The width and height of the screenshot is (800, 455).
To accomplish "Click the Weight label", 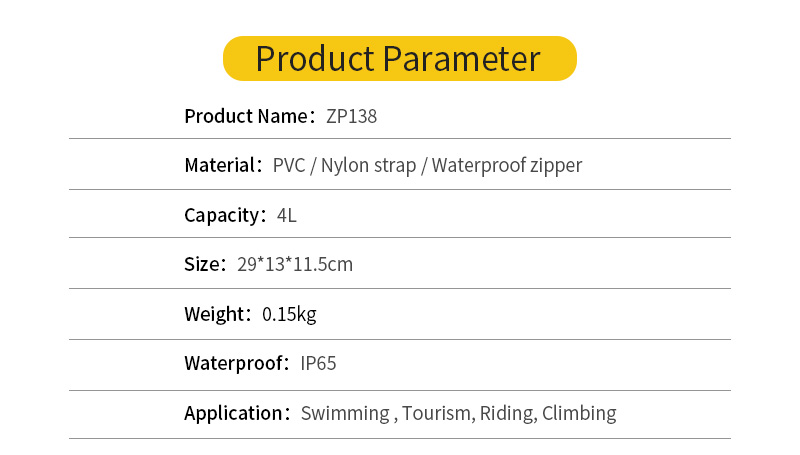I will 216,314.
